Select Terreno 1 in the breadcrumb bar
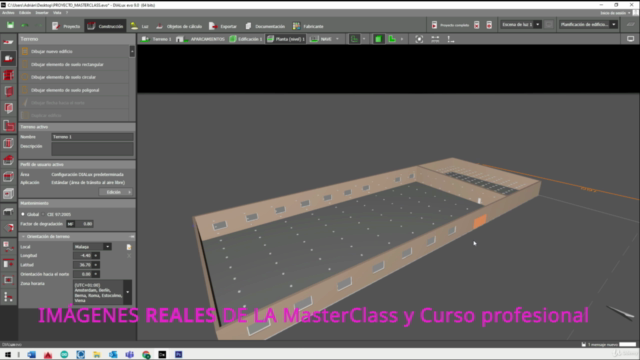Screen dimensions: 640x360 click(157, 39)
